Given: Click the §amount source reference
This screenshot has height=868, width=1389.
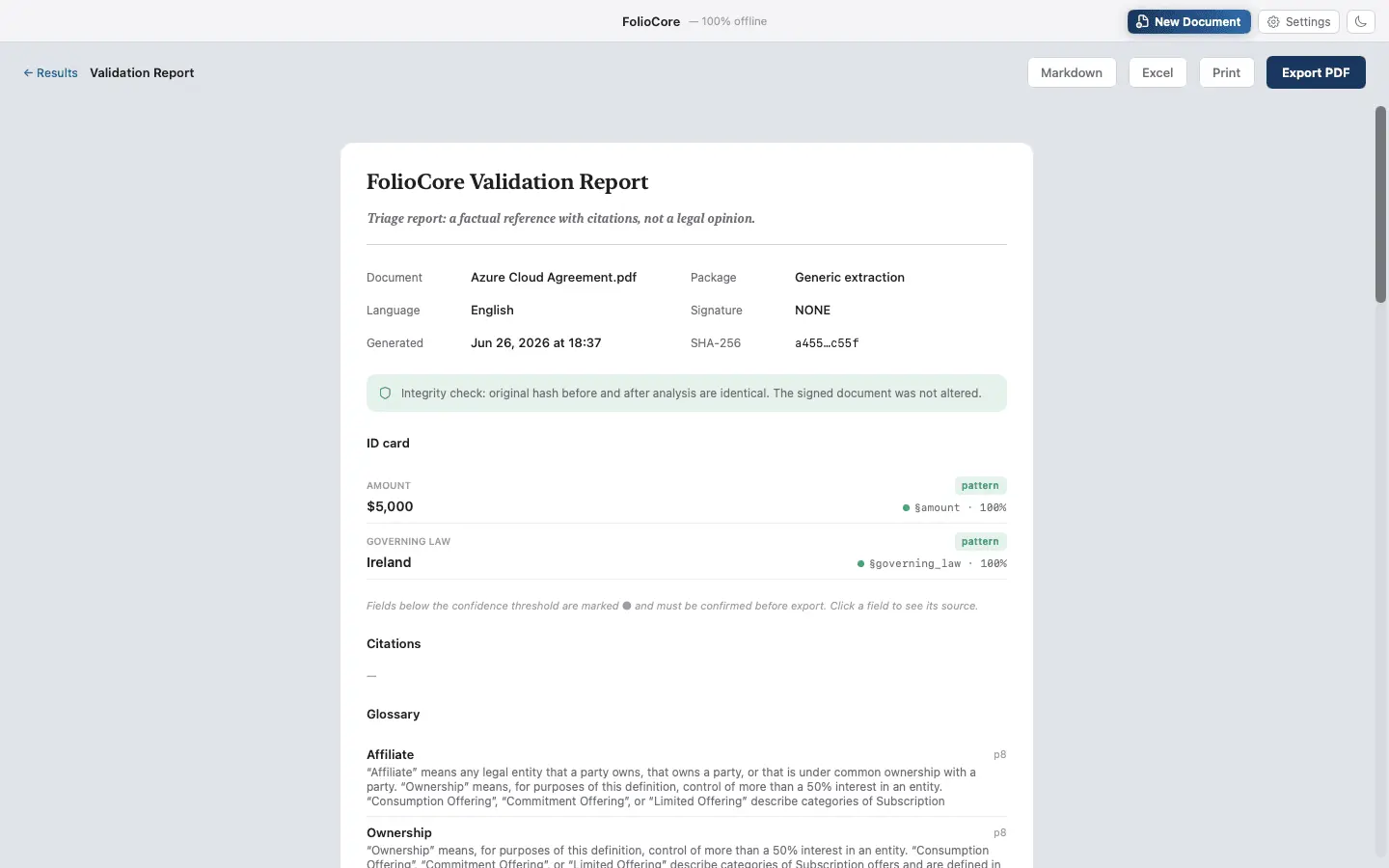Looking at the screenshot, I should [x=937, y=507].
